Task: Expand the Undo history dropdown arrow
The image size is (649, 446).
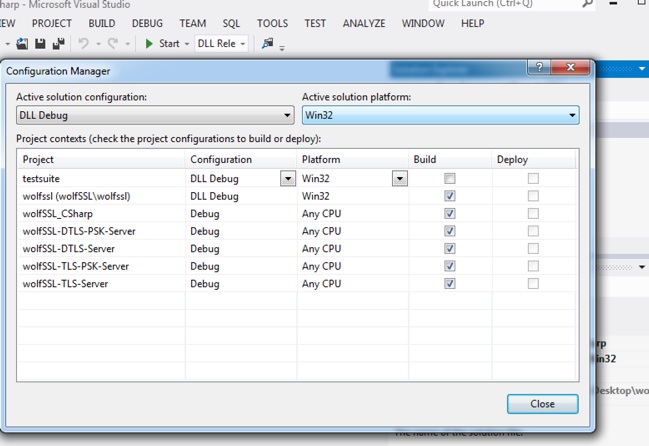Action: (x=98, y=44)
